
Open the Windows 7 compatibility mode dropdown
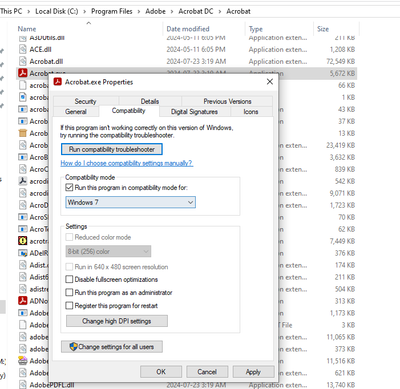pos(130,202)
